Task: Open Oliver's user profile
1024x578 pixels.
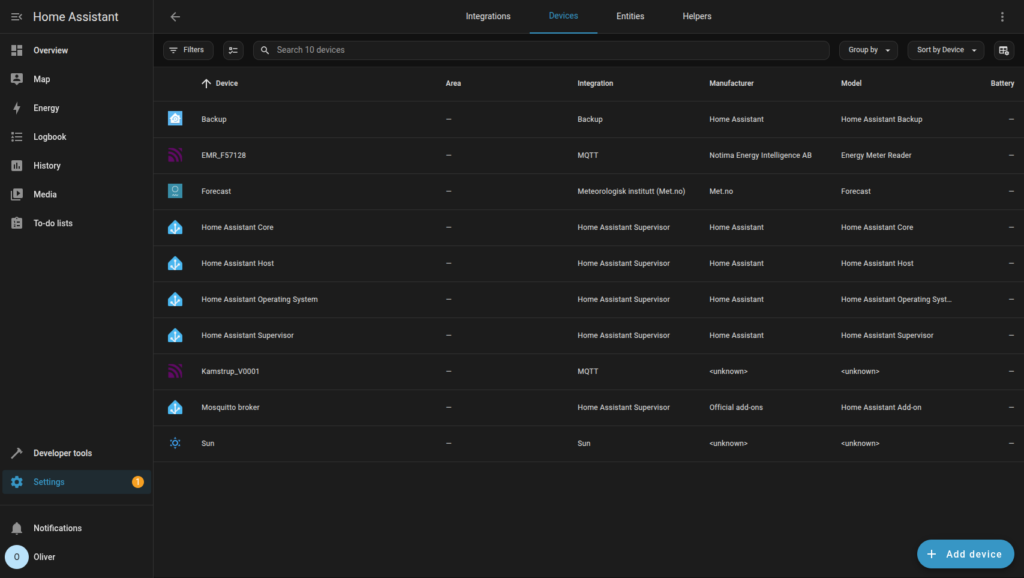Action: point(44,557)
